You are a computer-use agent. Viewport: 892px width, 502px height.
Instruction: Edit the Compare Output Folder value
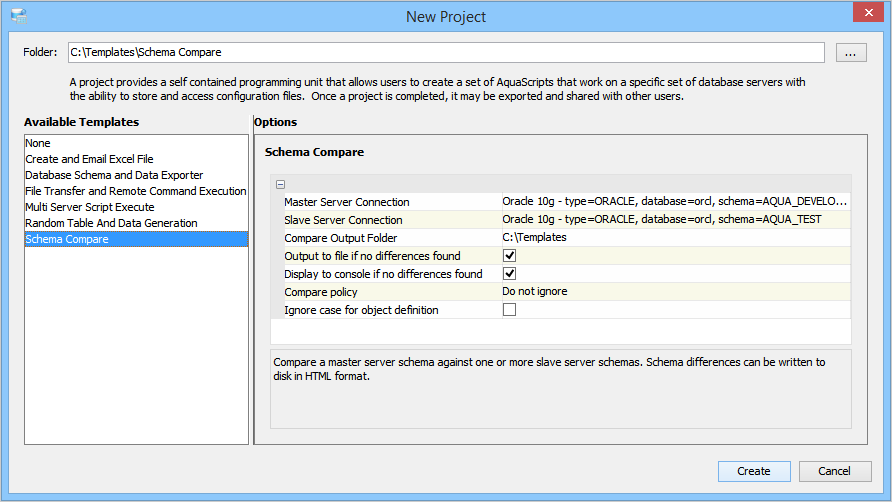click(x=675, y=237)
